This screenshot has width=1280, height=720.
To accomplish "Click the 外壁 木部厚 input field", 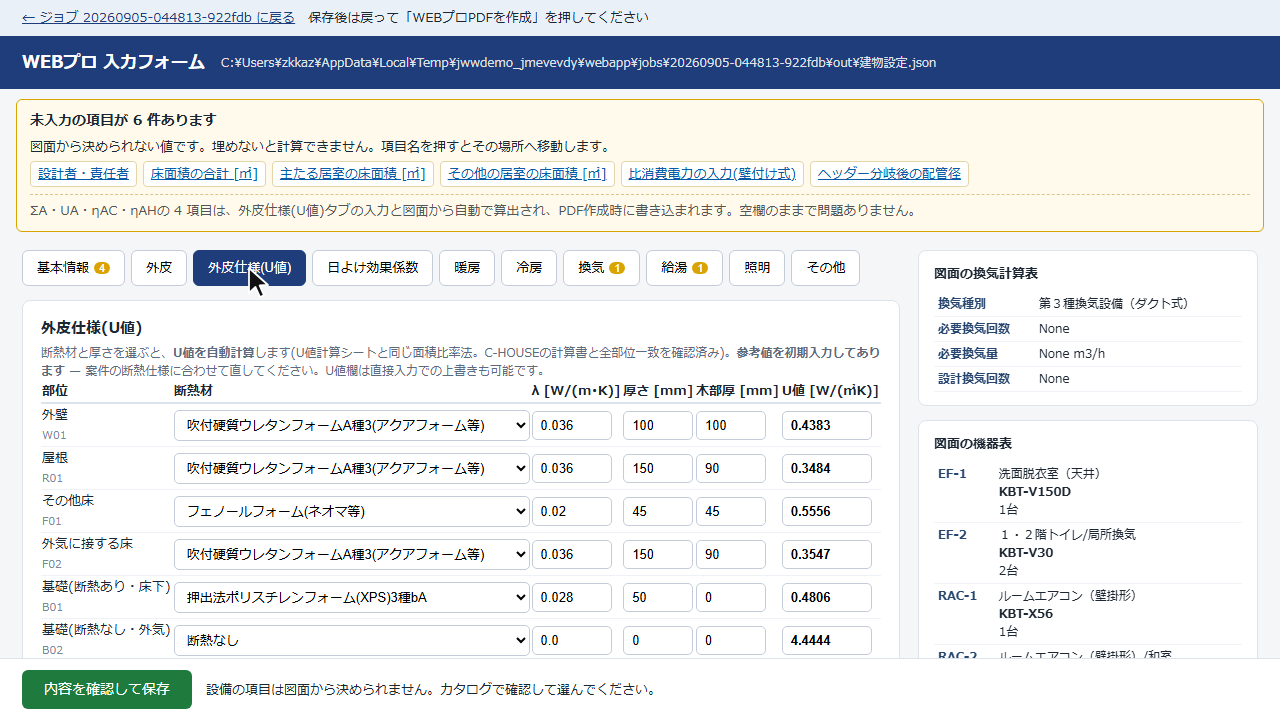I will click(x=731, y=425).
